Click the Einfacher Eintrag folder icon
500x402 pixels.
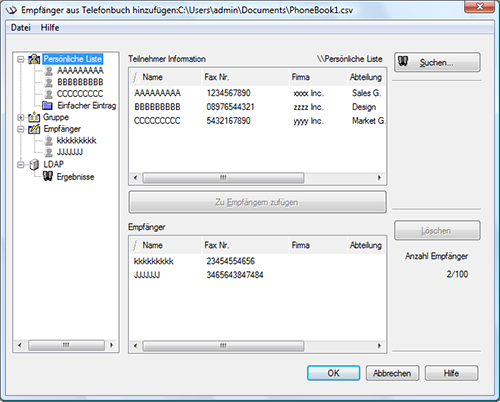pos(47,106)
